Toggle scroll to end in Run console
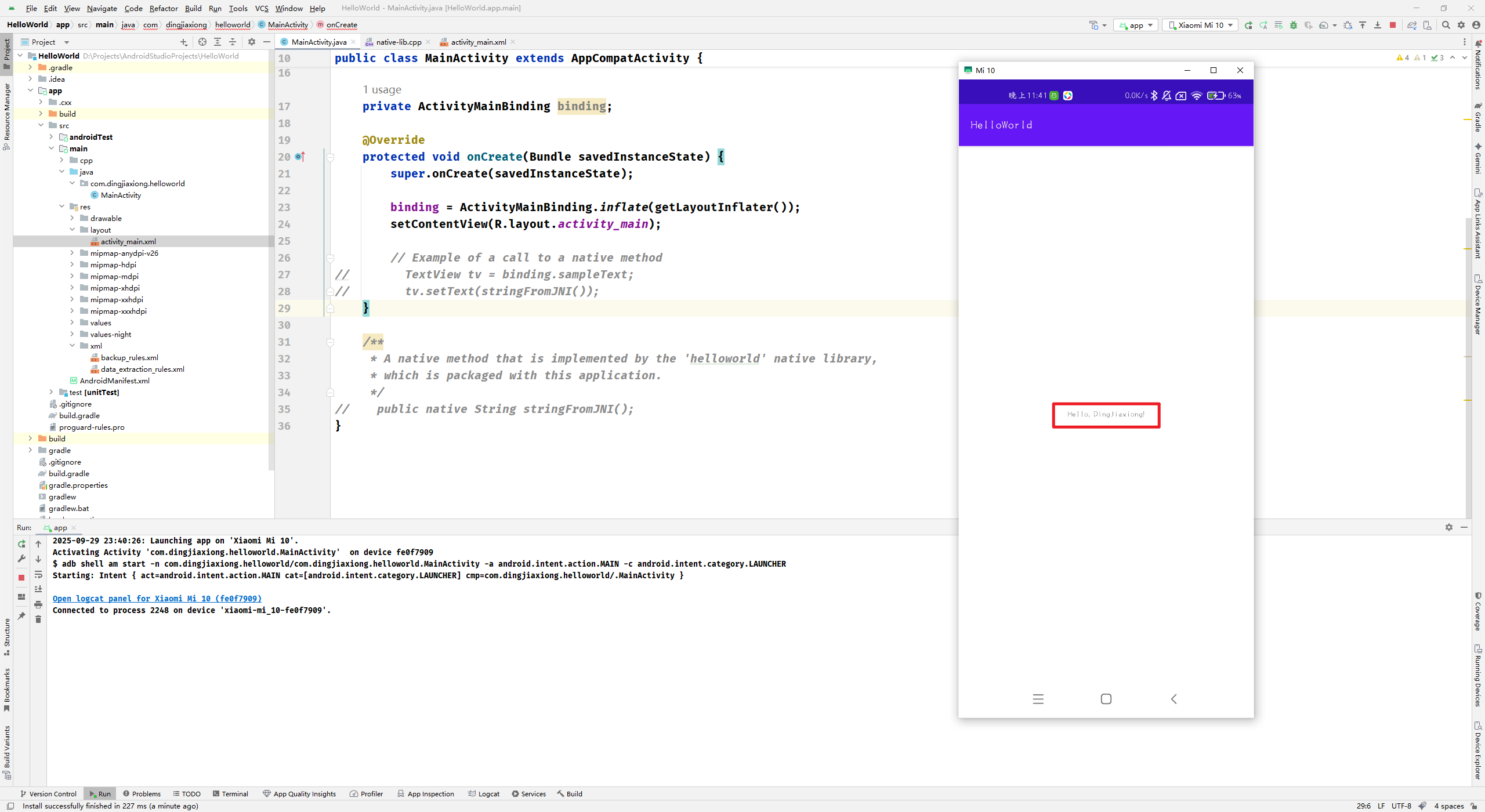The image size is (1485, 812). [x=38, y=589]
